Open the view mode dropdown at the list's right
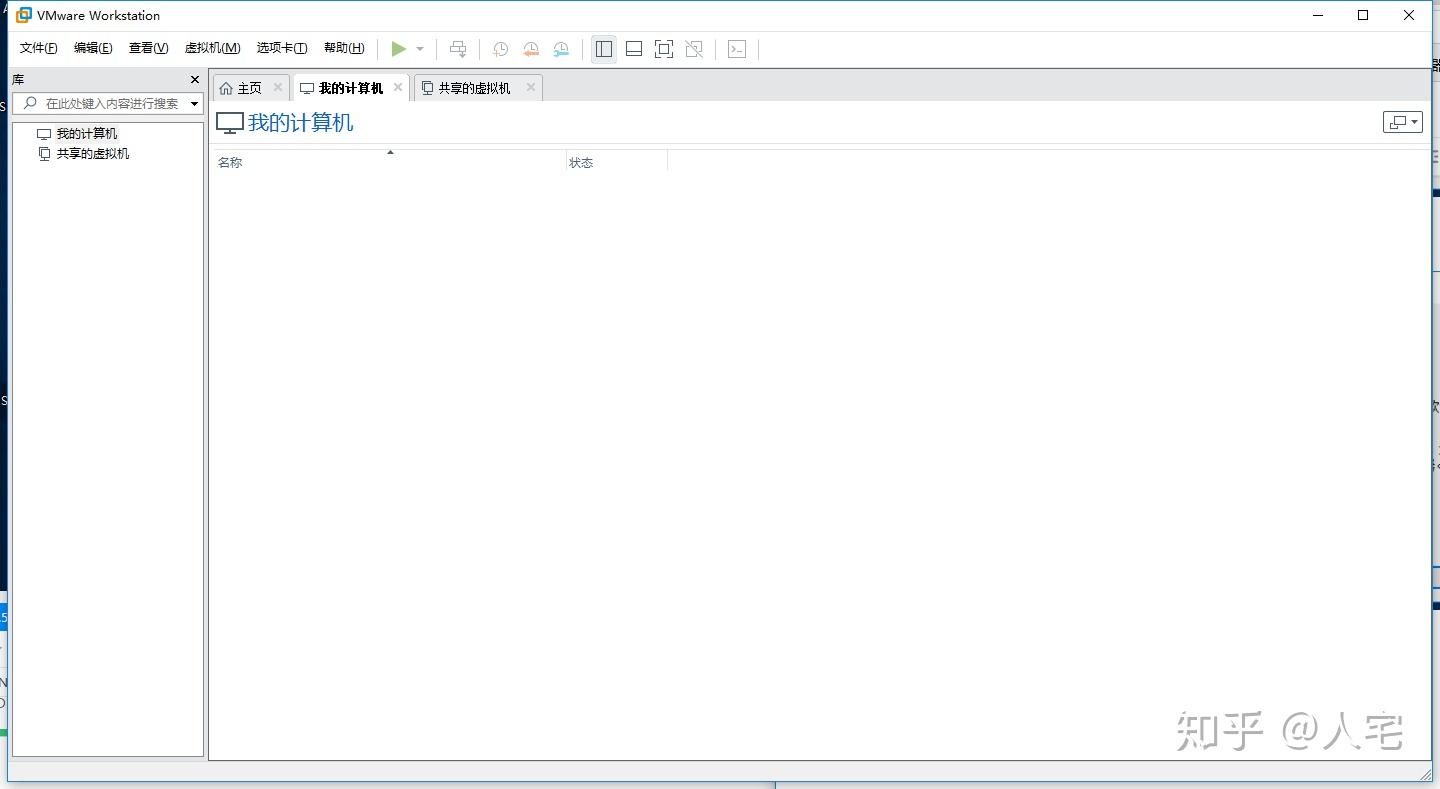This screenshot has height=789, width=1440. tap(1402, 122)
